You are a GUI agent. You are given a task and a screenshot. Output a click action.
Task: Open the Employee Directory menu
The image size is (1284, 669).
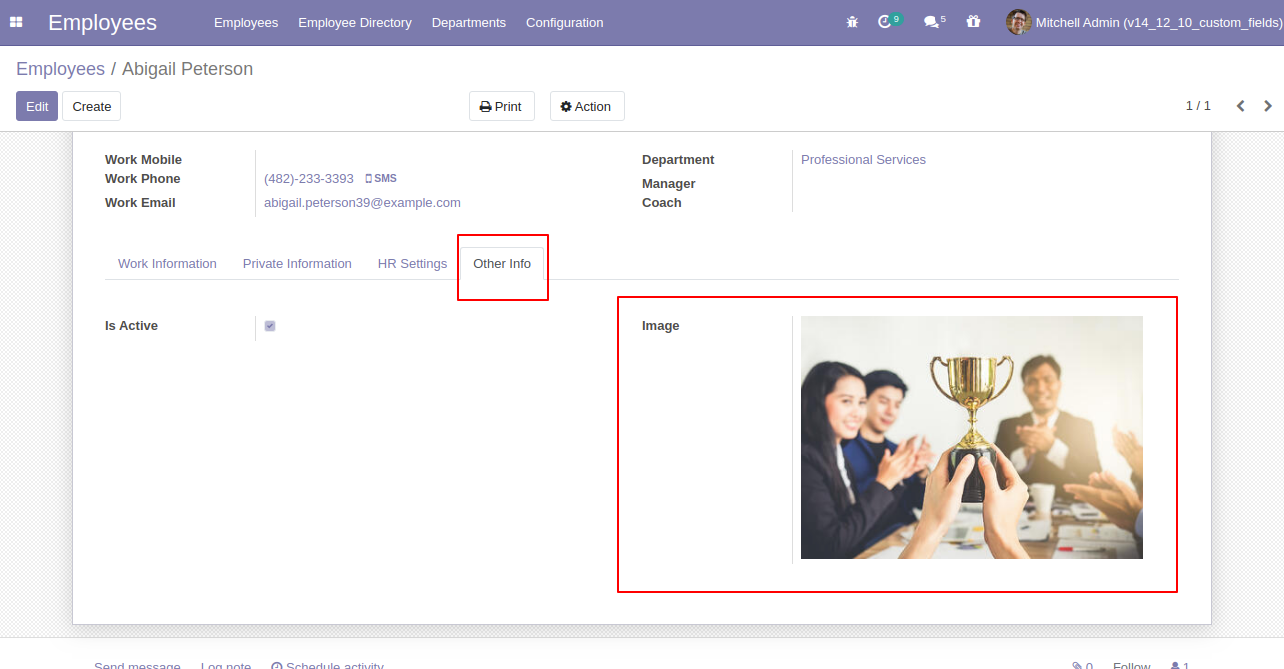355,22
